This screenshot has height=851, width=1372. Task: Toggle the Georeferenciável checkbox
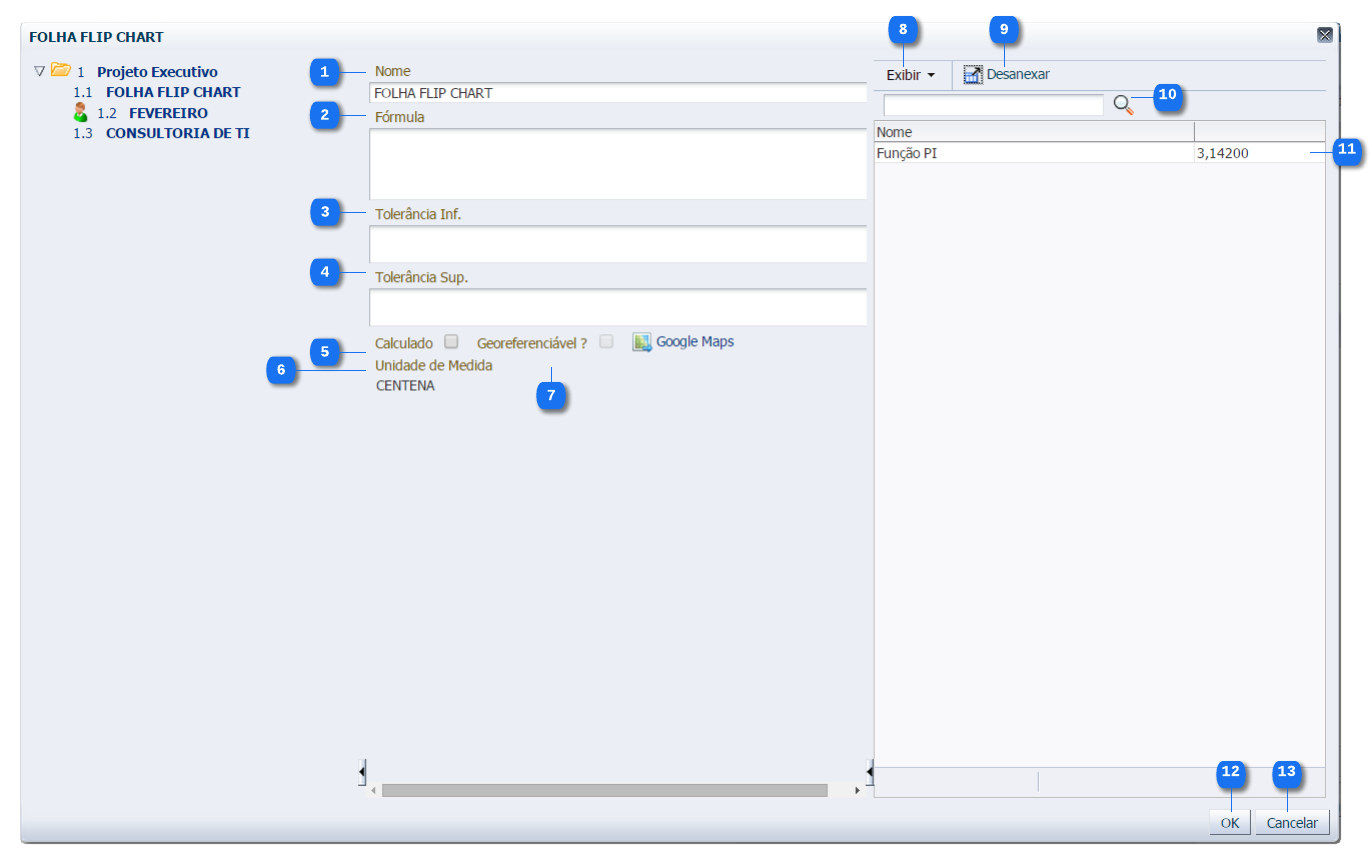pyautogui.click(x=606, y=341)
